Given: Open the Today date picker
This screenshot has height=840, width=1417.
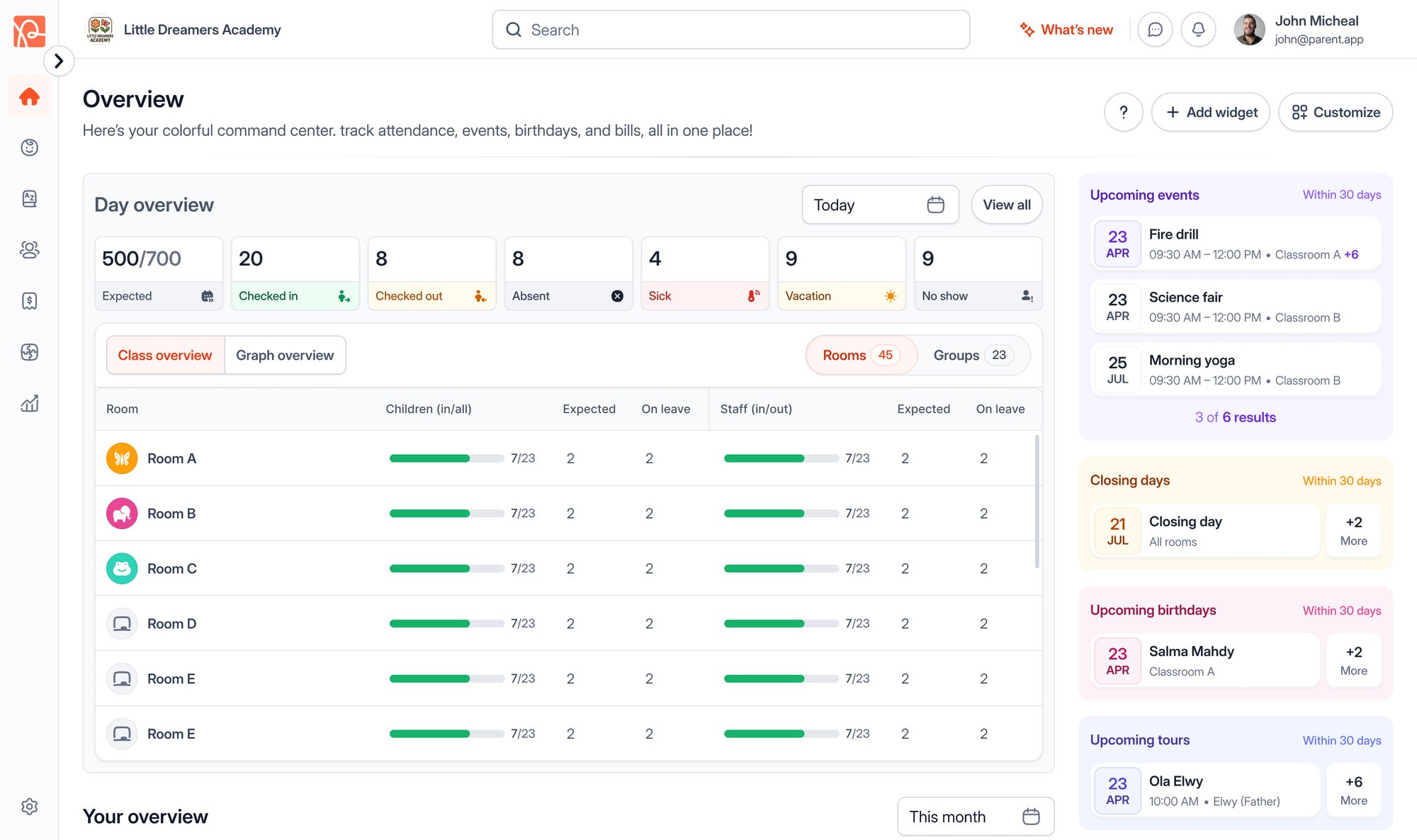Looking at the screenshot, I should [x=879, y=205].
